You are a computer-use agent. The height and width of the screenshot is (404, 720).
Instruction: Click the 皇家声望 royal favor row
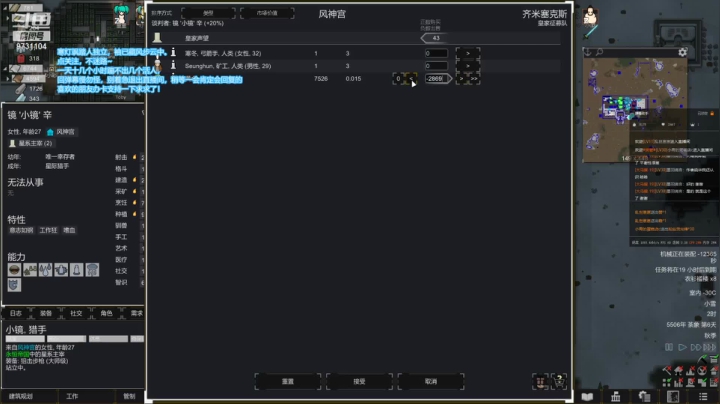pos(358,38)
